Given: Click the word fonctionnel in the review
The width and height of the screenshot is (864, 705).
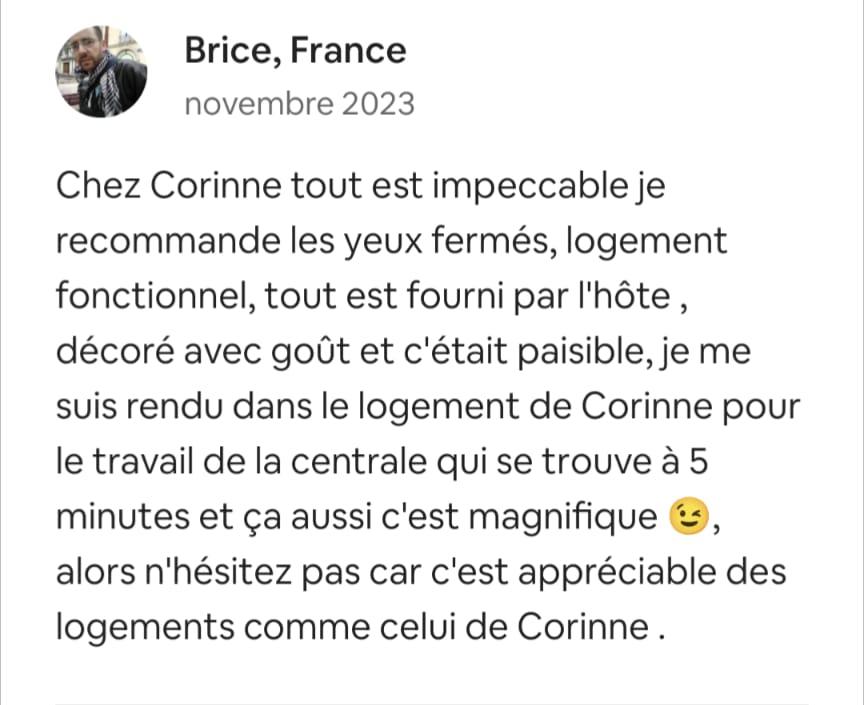Looking at the screenshot, I should tap(155, 295).
